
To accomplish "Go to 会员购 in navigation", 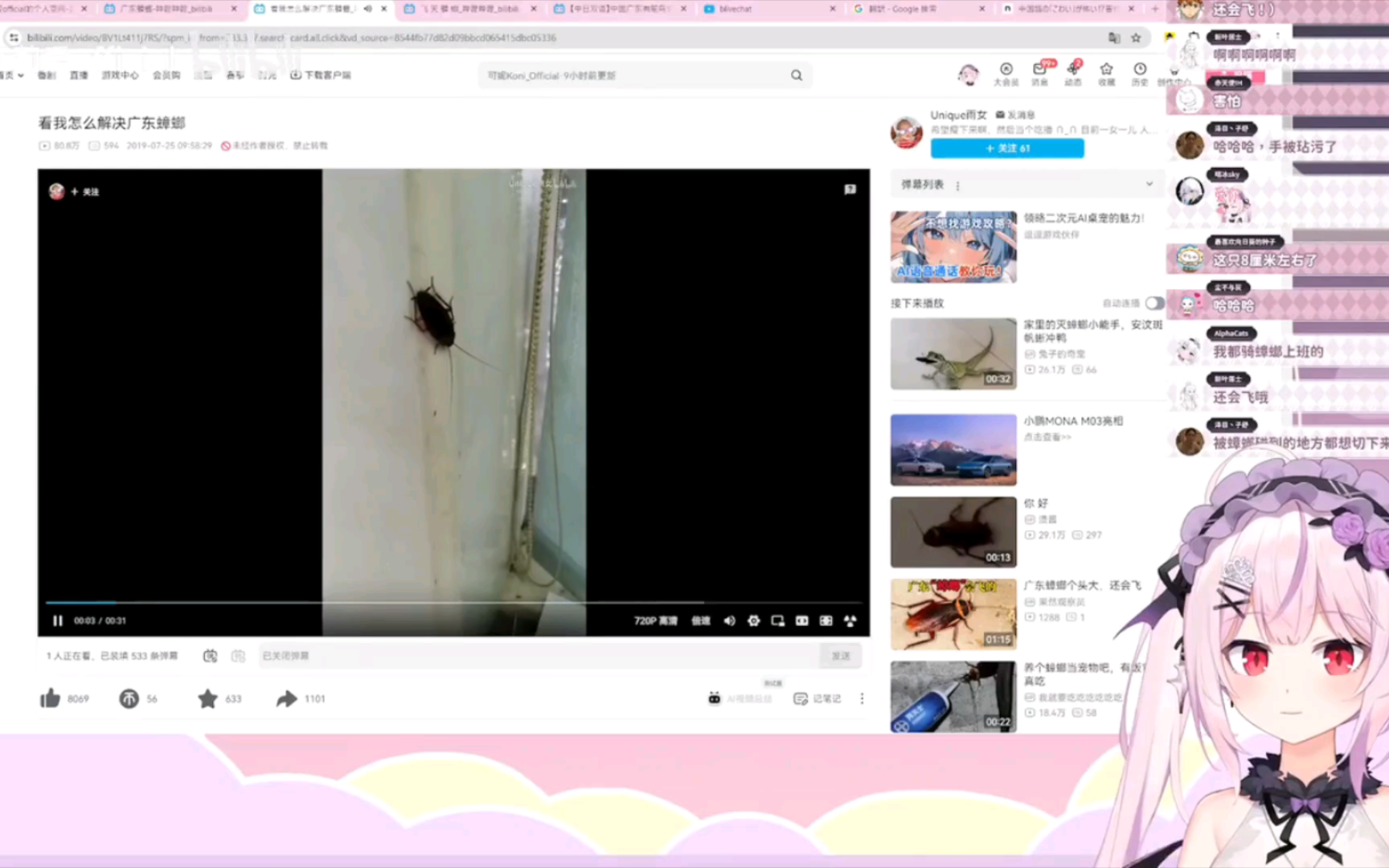I will 166,76.
